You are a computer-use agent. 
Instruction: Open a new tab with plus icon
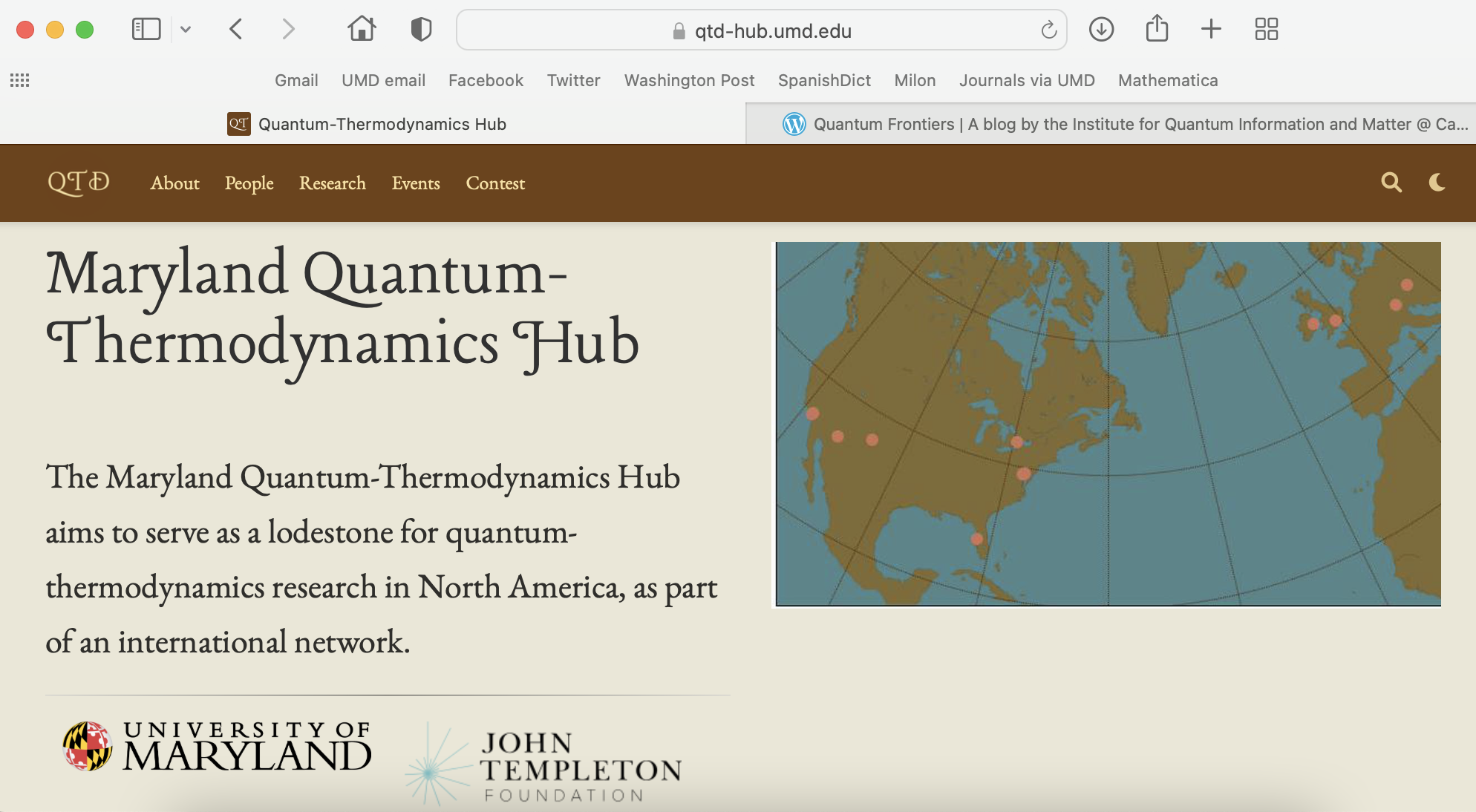pos(1211,30)
